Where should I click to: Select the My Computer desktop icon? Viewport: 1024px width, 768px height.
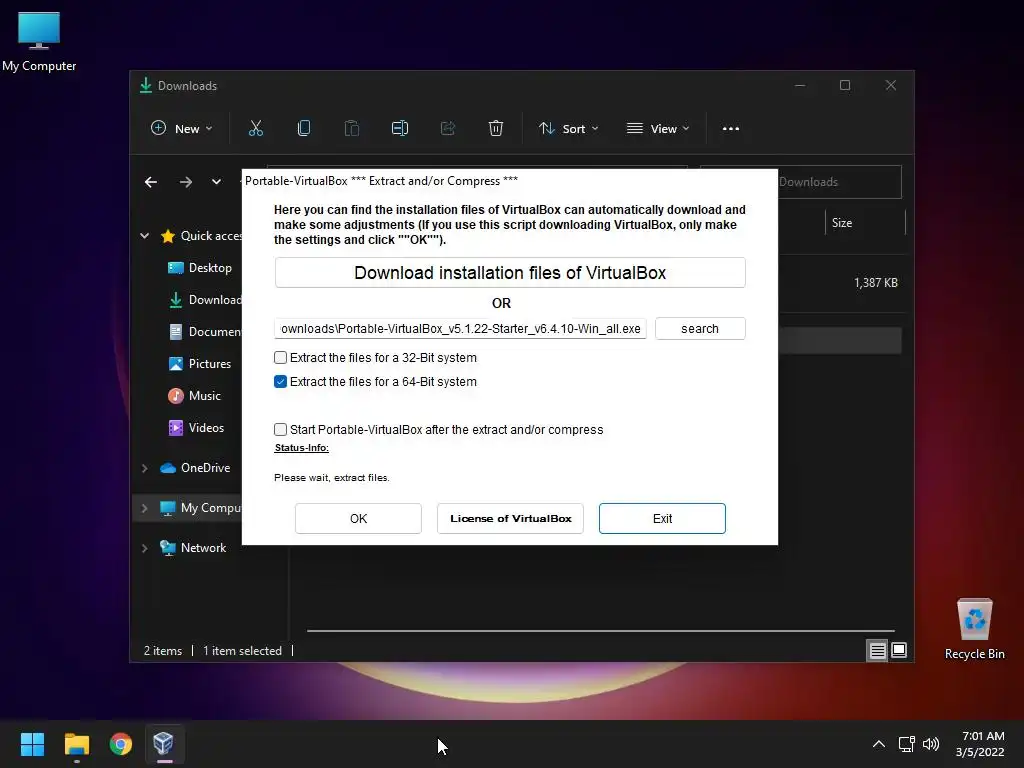click(x=39, y=42)
